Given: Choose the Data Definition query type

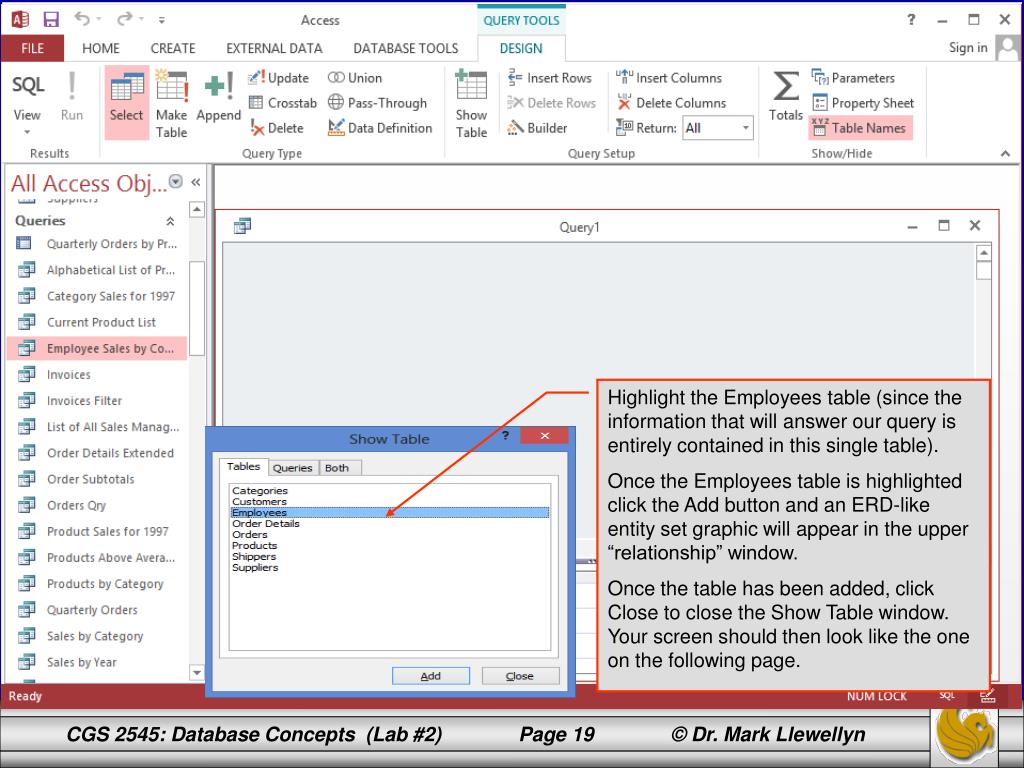Looking at the screenshot, I should point(380,128).
